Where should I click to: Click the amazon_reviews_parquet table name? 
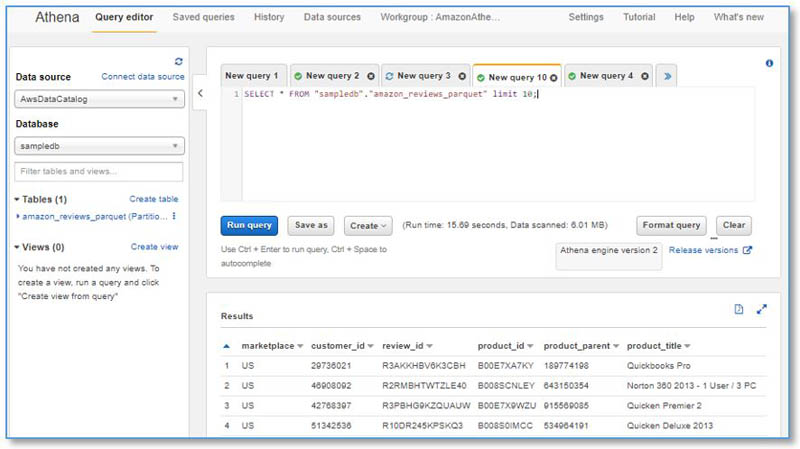(x=95, y=216)
